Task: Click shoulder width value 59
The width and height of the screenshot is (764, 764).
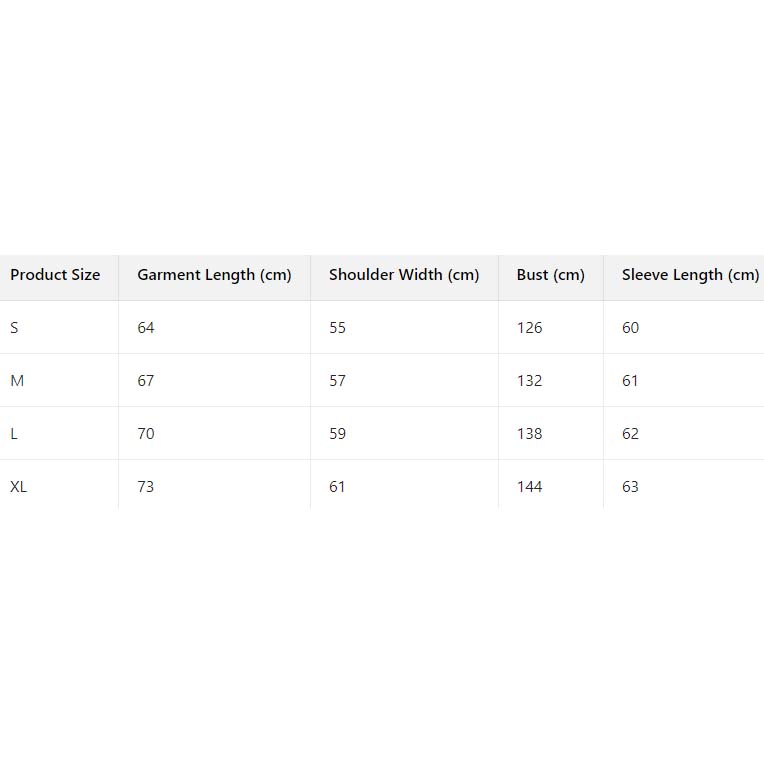Action: (337, 434)
